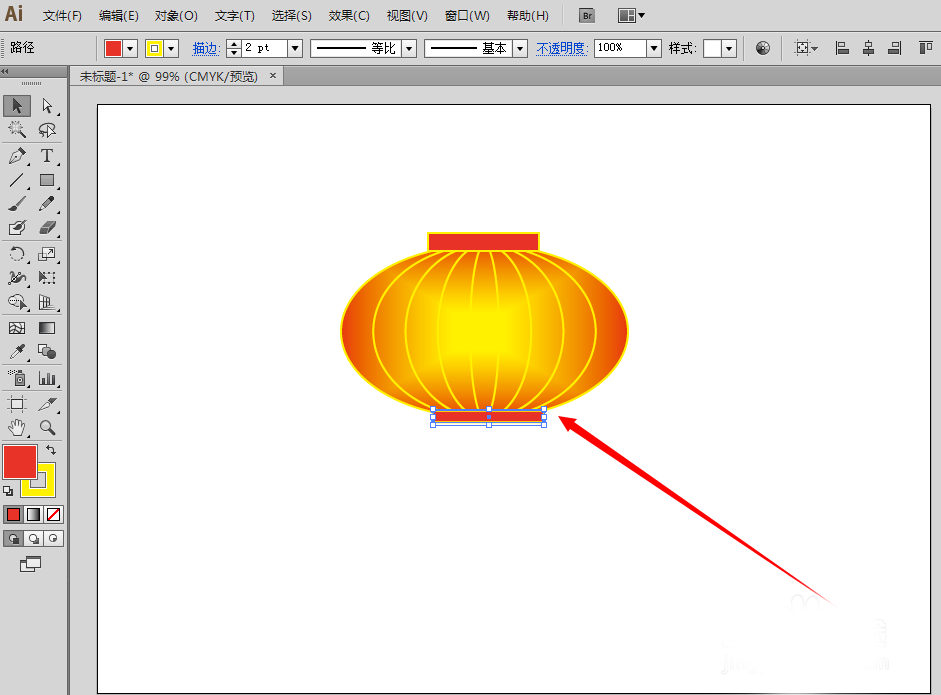
Task: Reset to default fill and stroke
Action: click(8, 491)
